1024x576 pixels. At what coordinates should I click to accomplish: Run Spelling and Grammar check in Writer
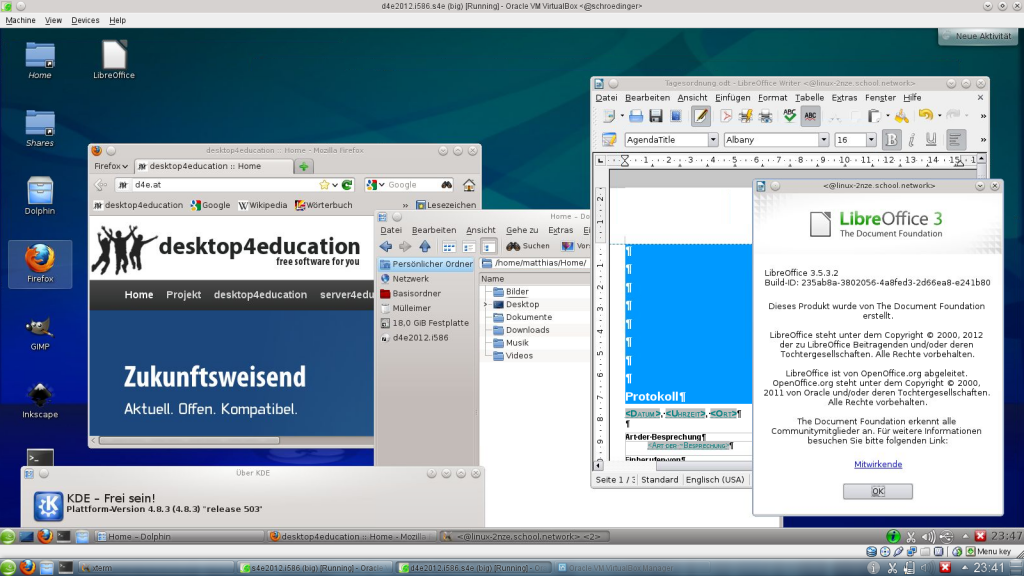(790, 116)
